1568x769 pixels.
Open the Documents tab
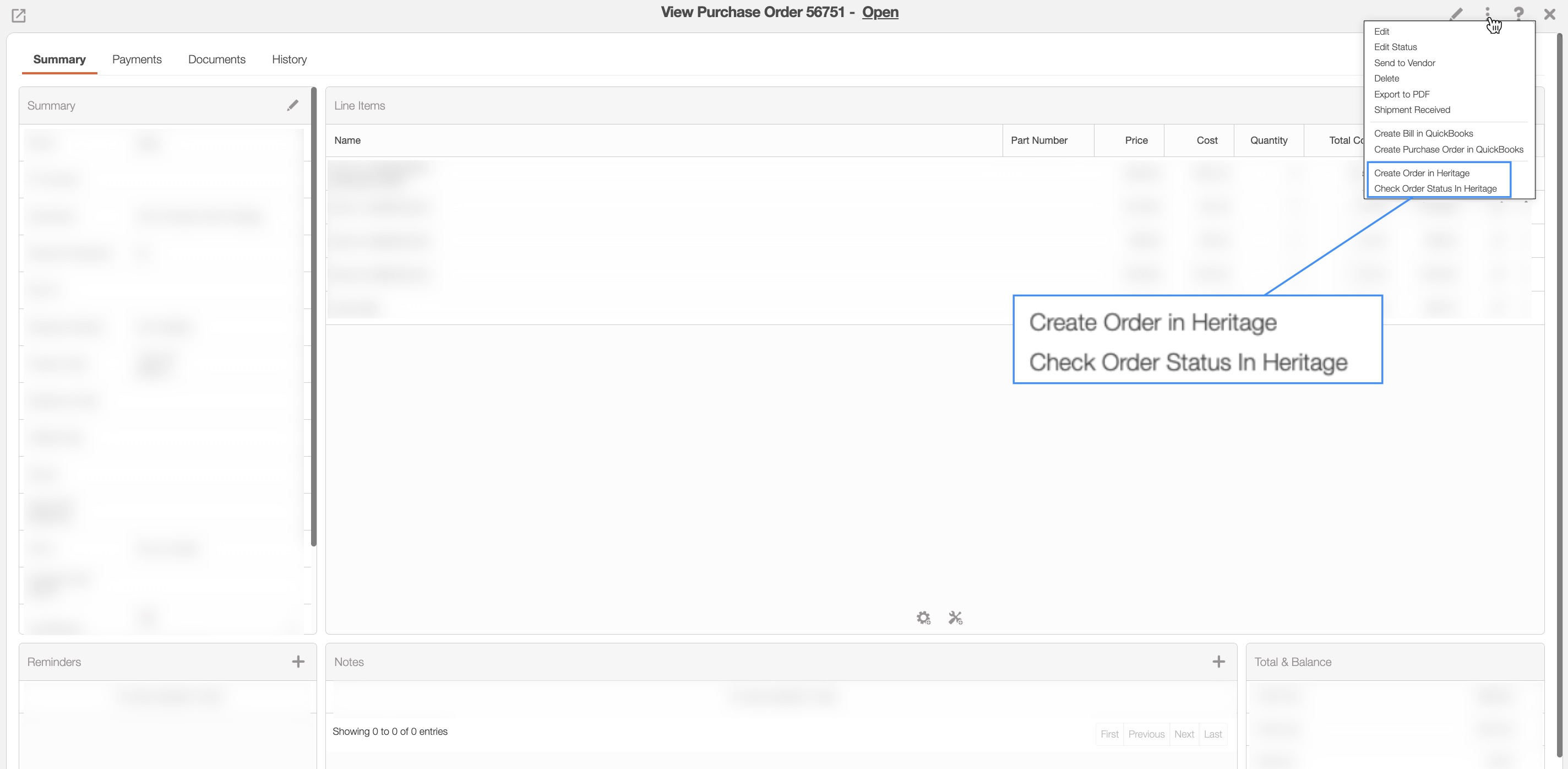coord(217,59)
